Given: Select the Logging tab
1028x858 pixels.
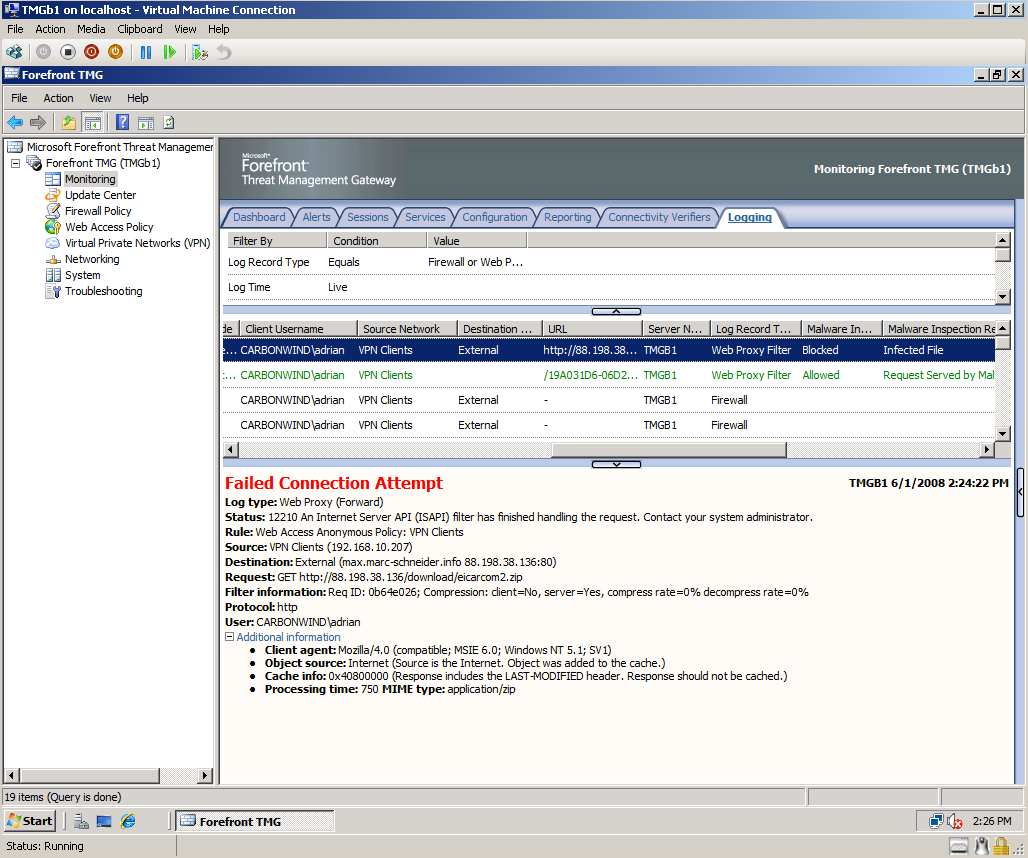Looking at the screenshot, I should pyautogui.click(x=749, y=217).
